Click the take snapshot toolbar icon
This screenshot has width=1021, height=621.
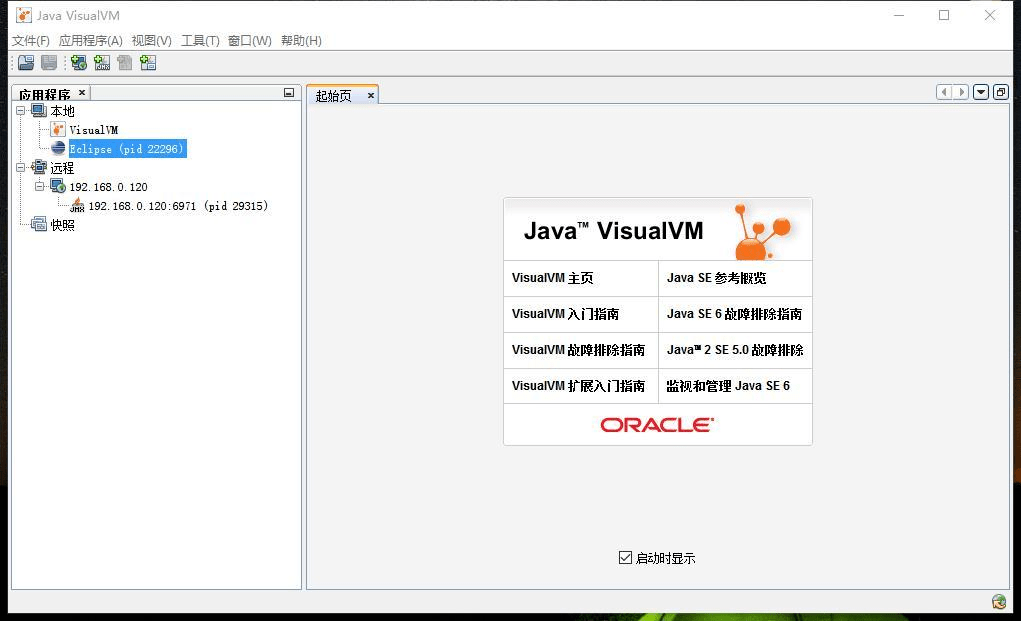click(124, 63)
